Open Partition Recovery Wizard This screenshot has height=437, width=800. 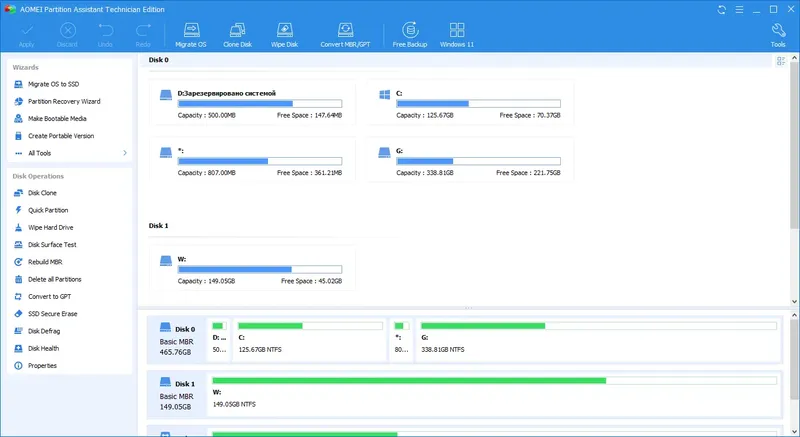[64, 101]
